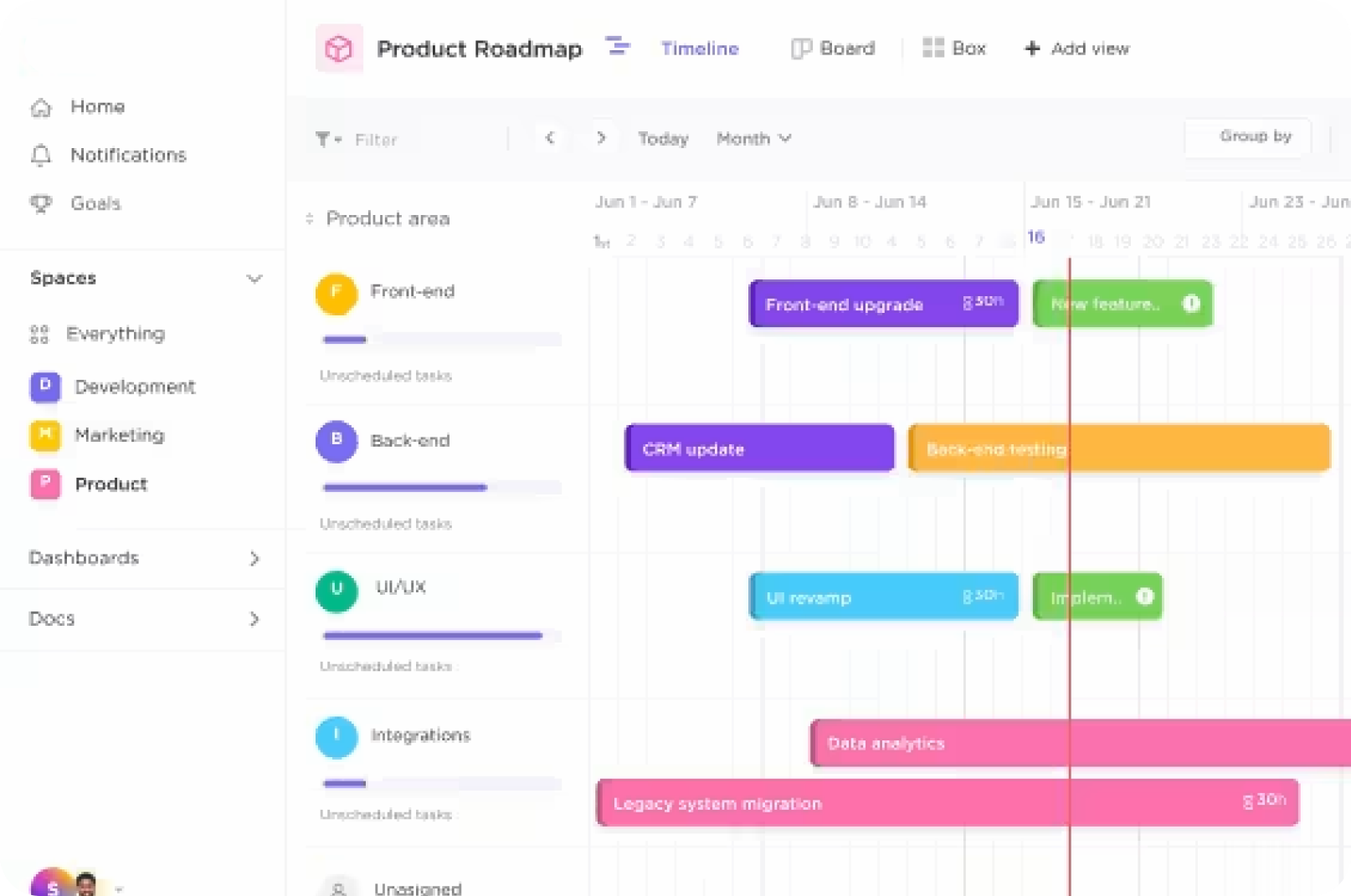The height and width of the screenshot is (896, 1351).
Task: Click the Add view button
Action: click(x=1076, y=49)
